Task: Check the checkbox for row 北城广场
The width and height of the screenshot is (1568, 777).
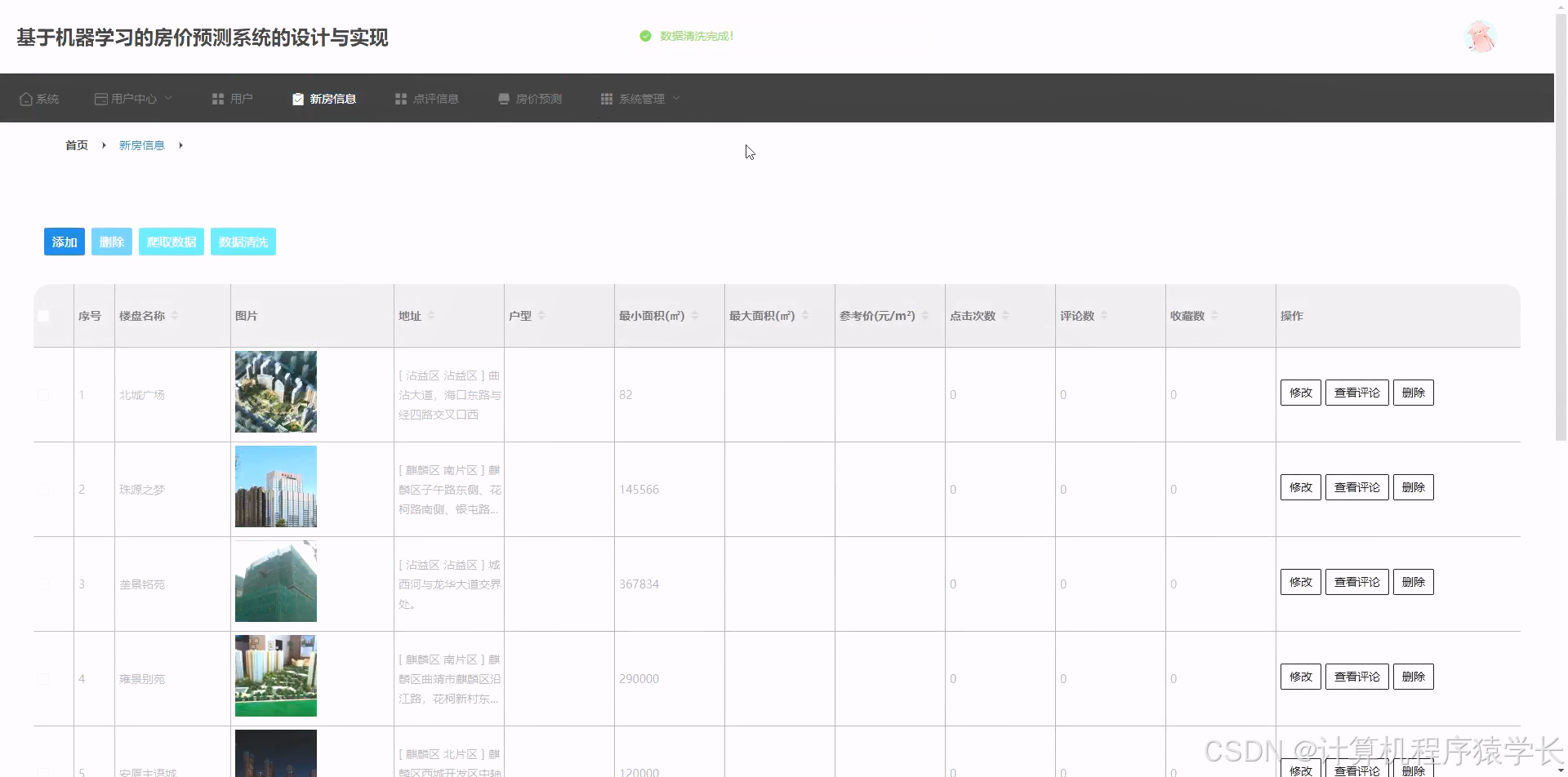Action: pyautogui.click(x=44, y=395)
